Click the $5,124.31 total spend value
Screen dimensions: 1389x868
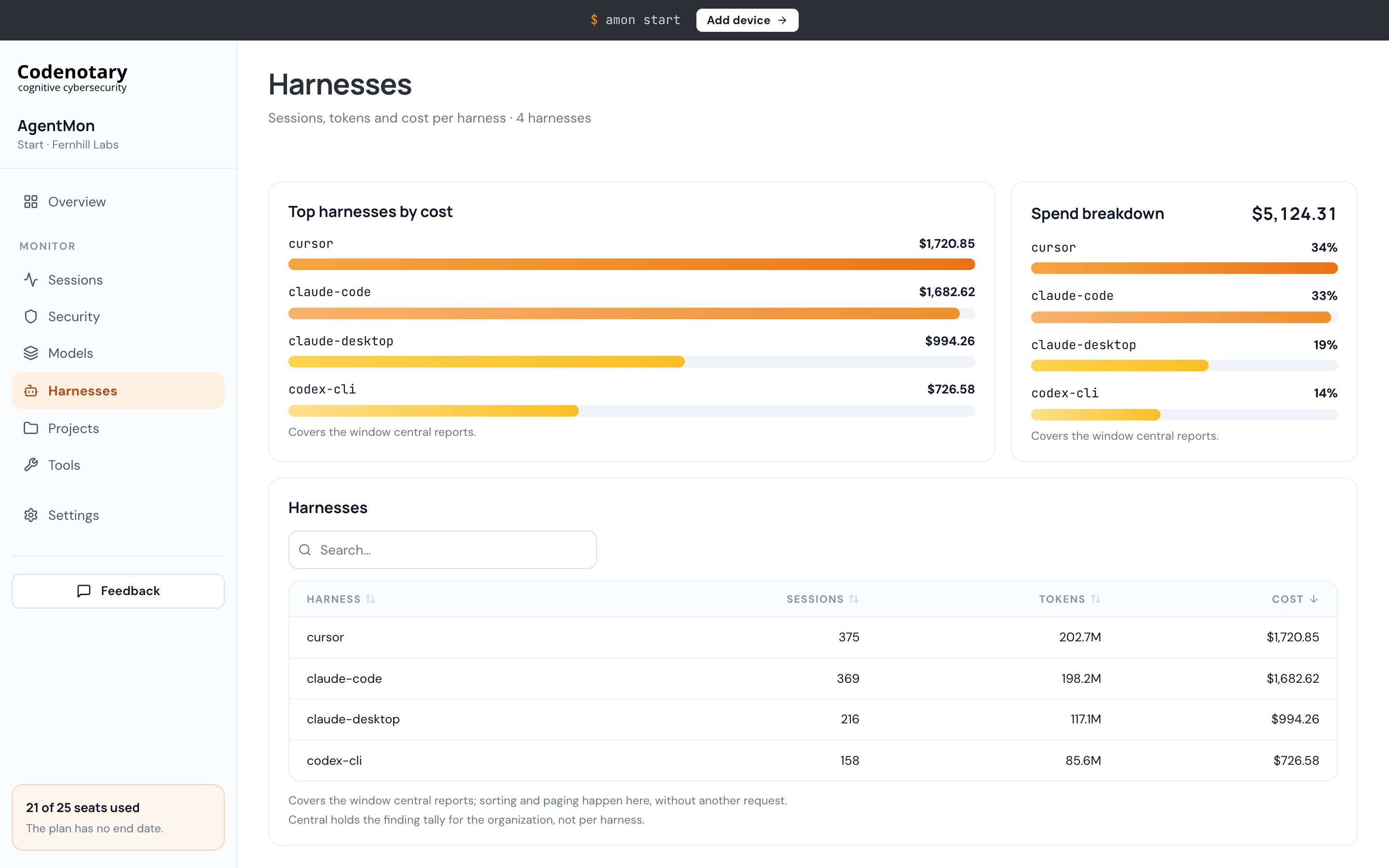[x=1294, y=214]
